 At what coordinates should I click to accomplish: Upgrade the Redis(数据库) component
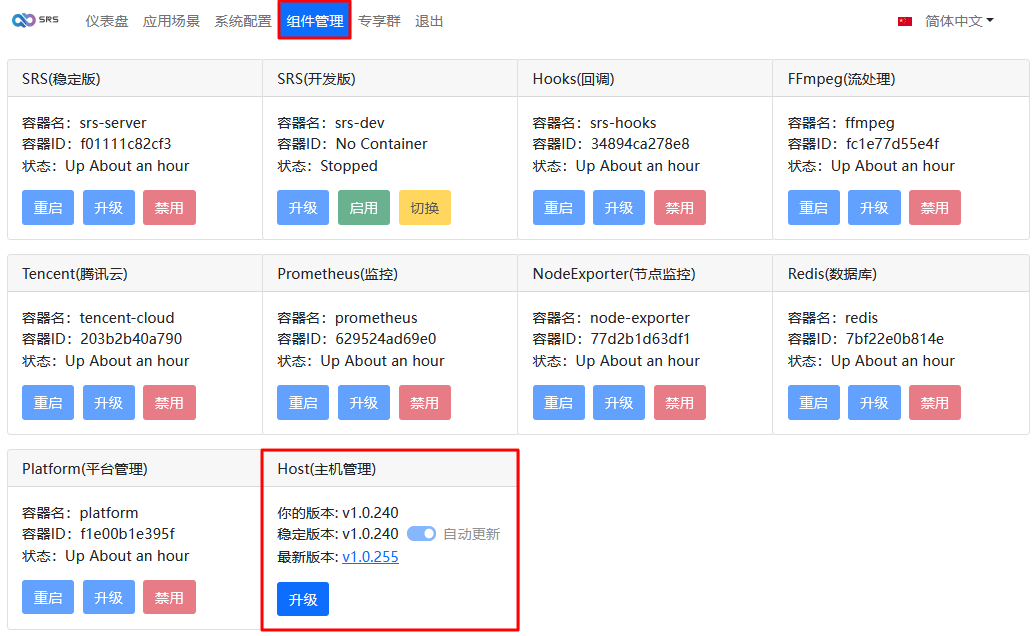tap(874, 402)
